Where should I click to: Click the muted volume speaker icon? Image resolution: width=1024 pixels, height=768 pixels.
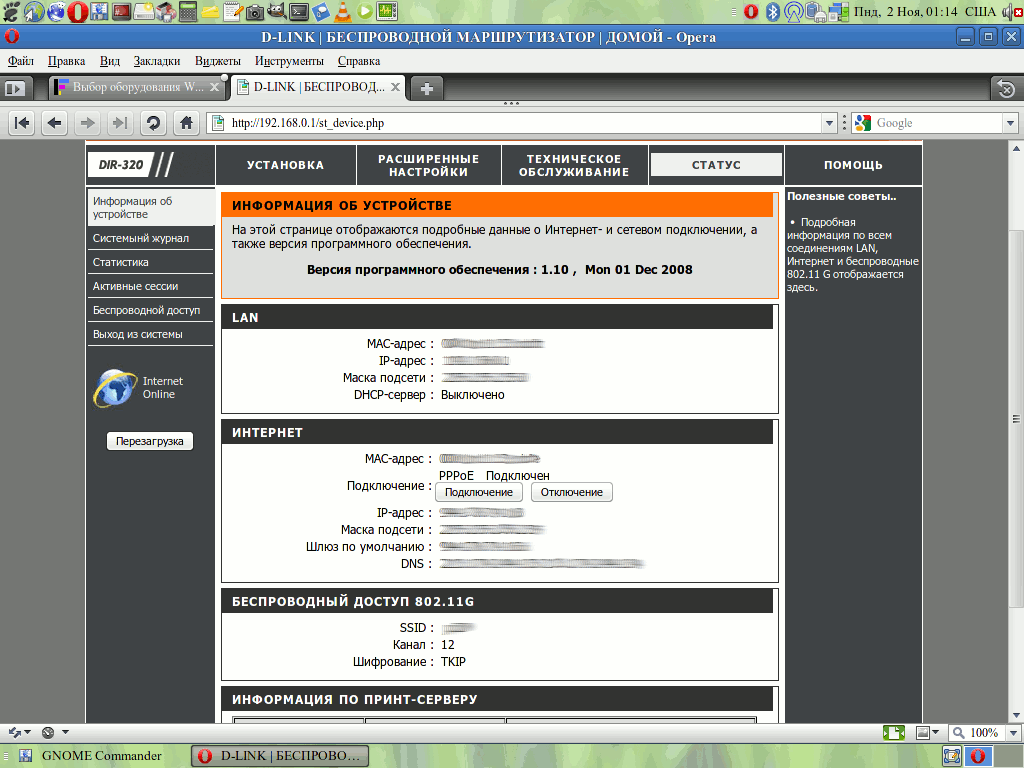tap(1012, 11)
